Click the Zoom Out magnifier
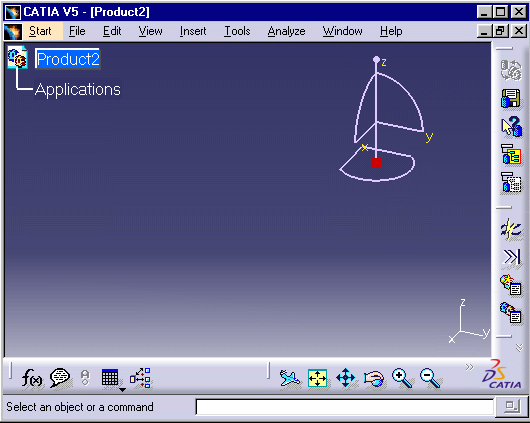The width and height of the screenshot is (530, 423). pyautogui.click(x=430, y=378)
